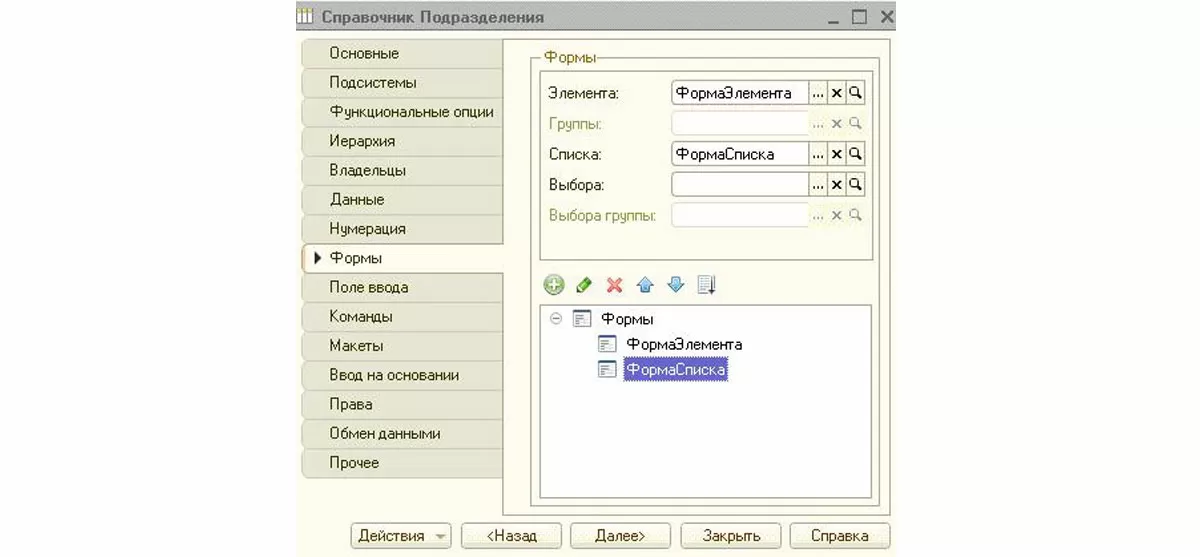
Task: Collapse the Формы tree node
Action: point(556,319)
